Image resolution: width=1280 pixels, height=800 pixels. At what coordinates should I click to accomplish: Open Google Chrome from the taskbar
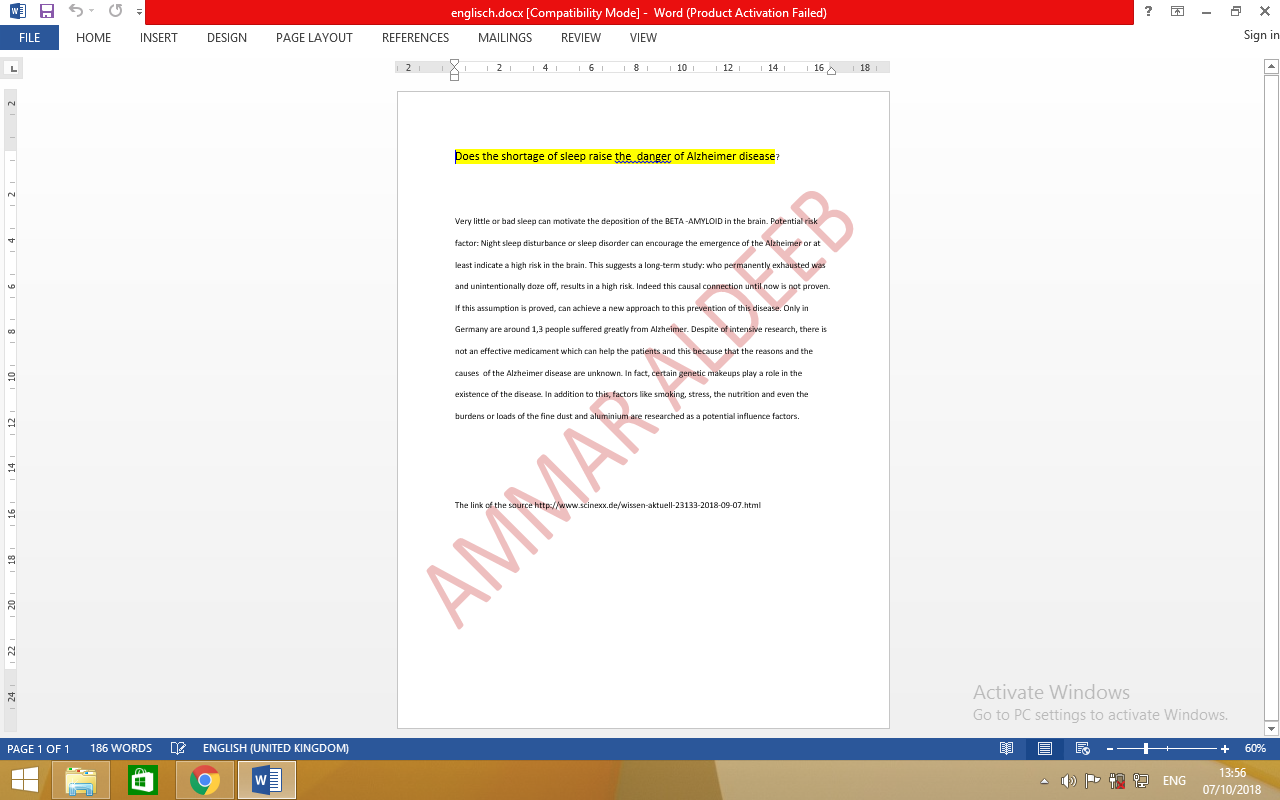[205, 780]
